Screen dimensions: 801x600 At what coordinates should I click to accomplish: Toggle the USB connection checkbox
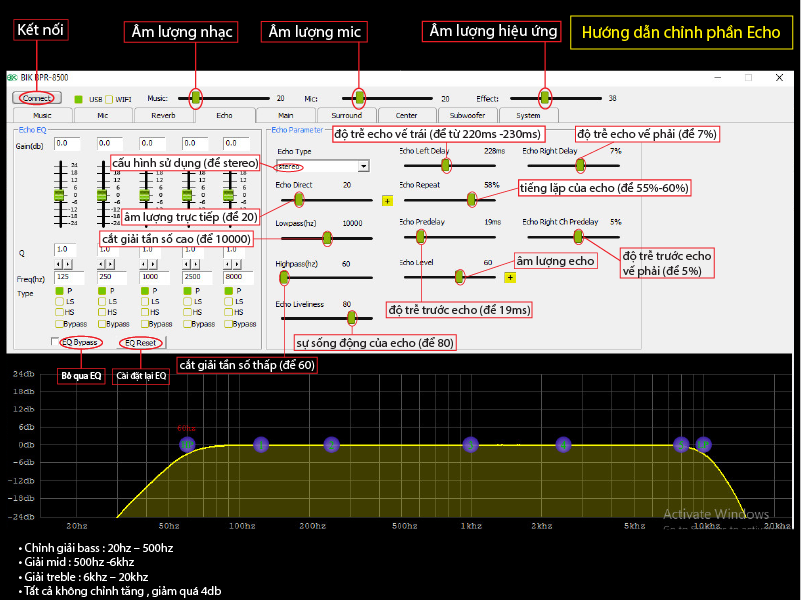point(79,99)
